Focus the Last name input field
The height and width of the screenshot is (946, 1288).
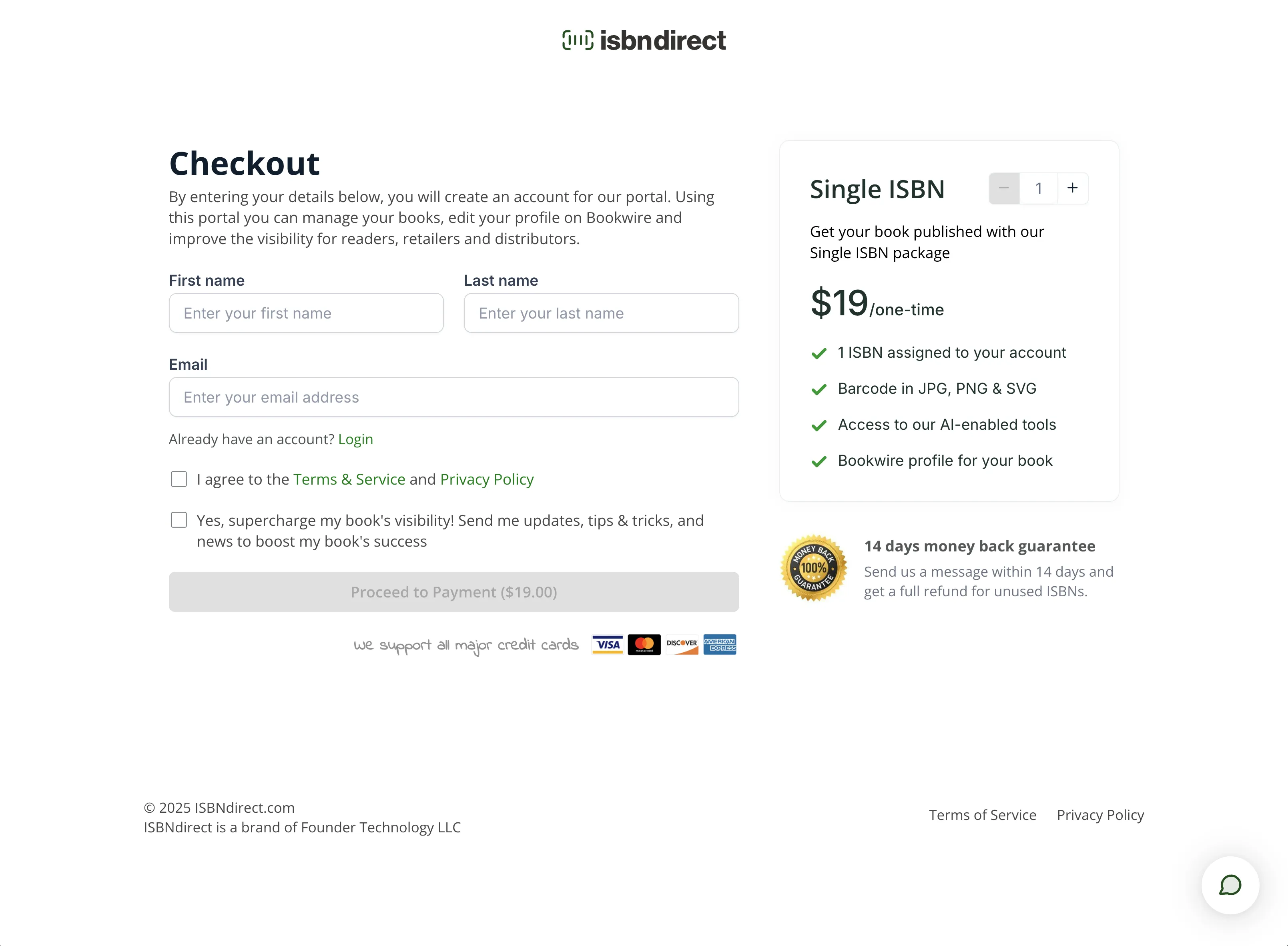click(601, 313)
